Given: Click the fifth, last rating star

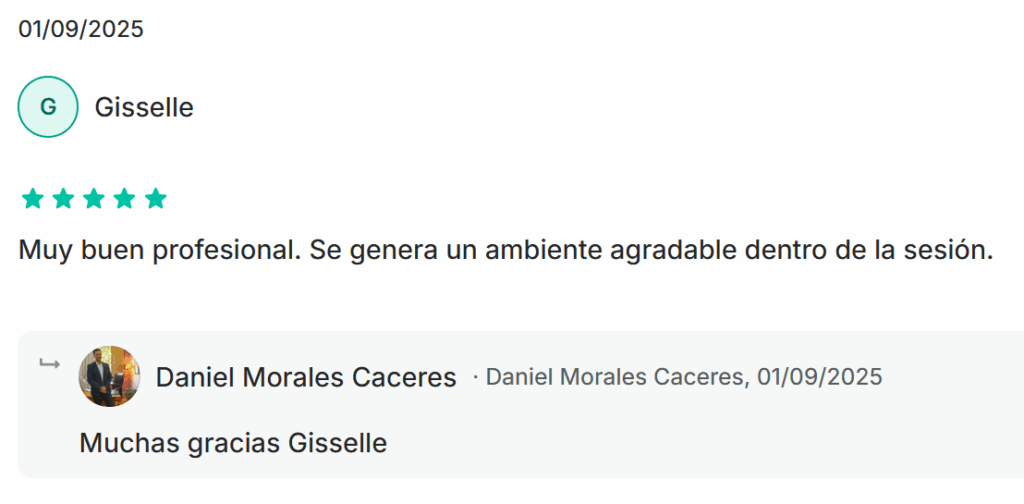Looking at the screenshot, I should pos(155,199).
